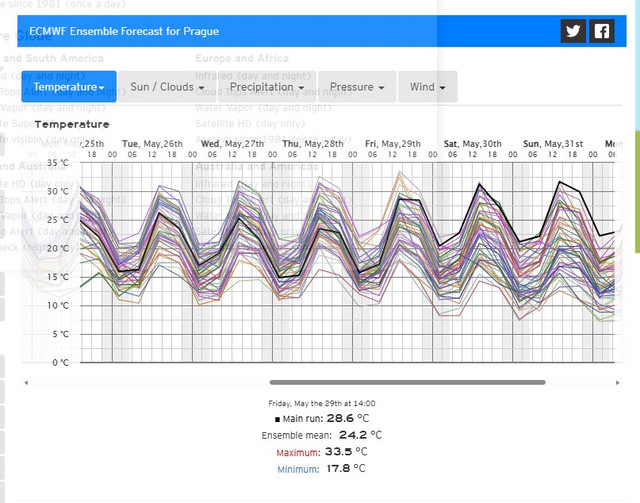Viewport: 640px width, 503px height.
Task: Click the Maximum value 33.5 °C
Action: (x=346, y=452)
